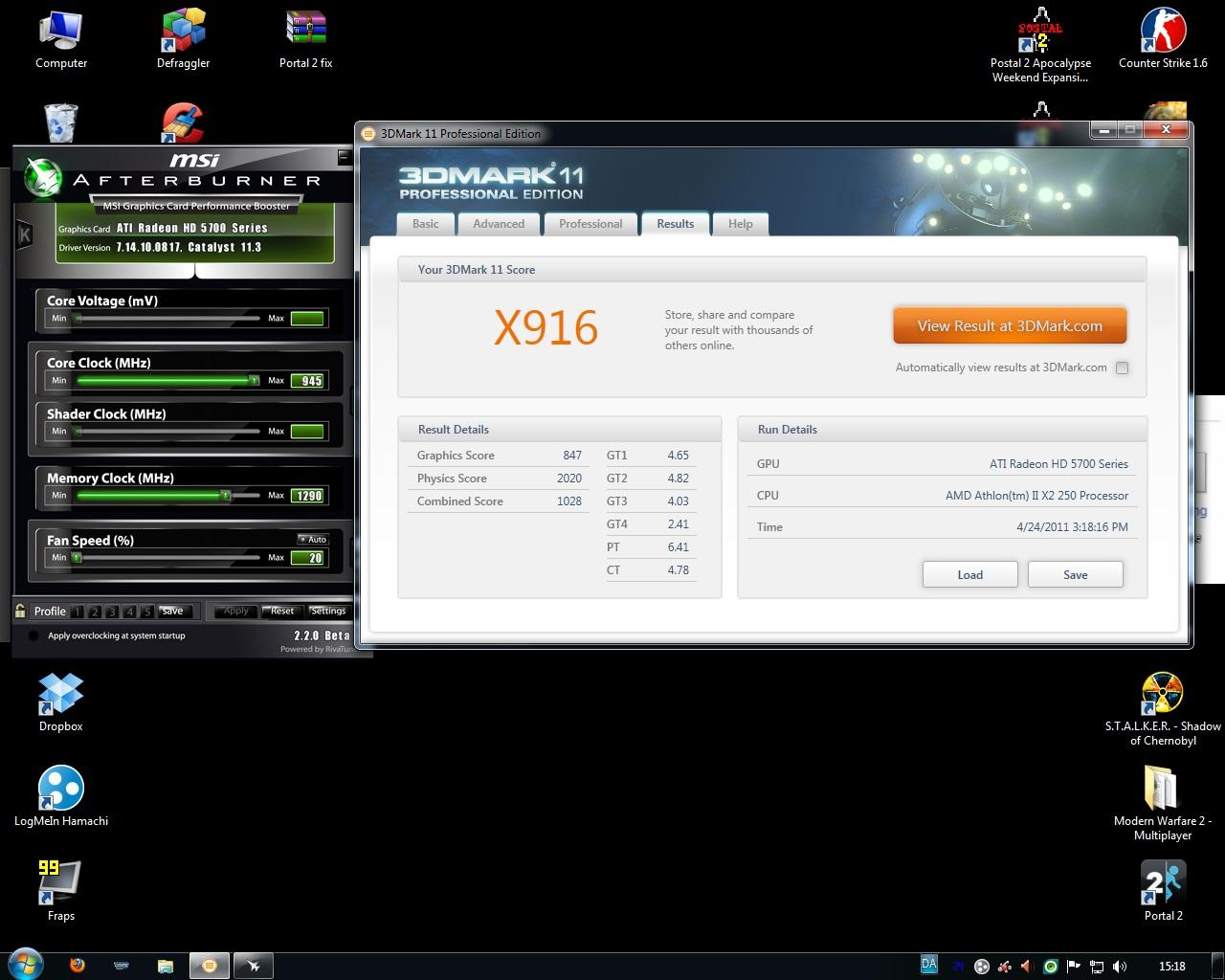Click the Reset button in Afterburner

[x=282, y=611]
